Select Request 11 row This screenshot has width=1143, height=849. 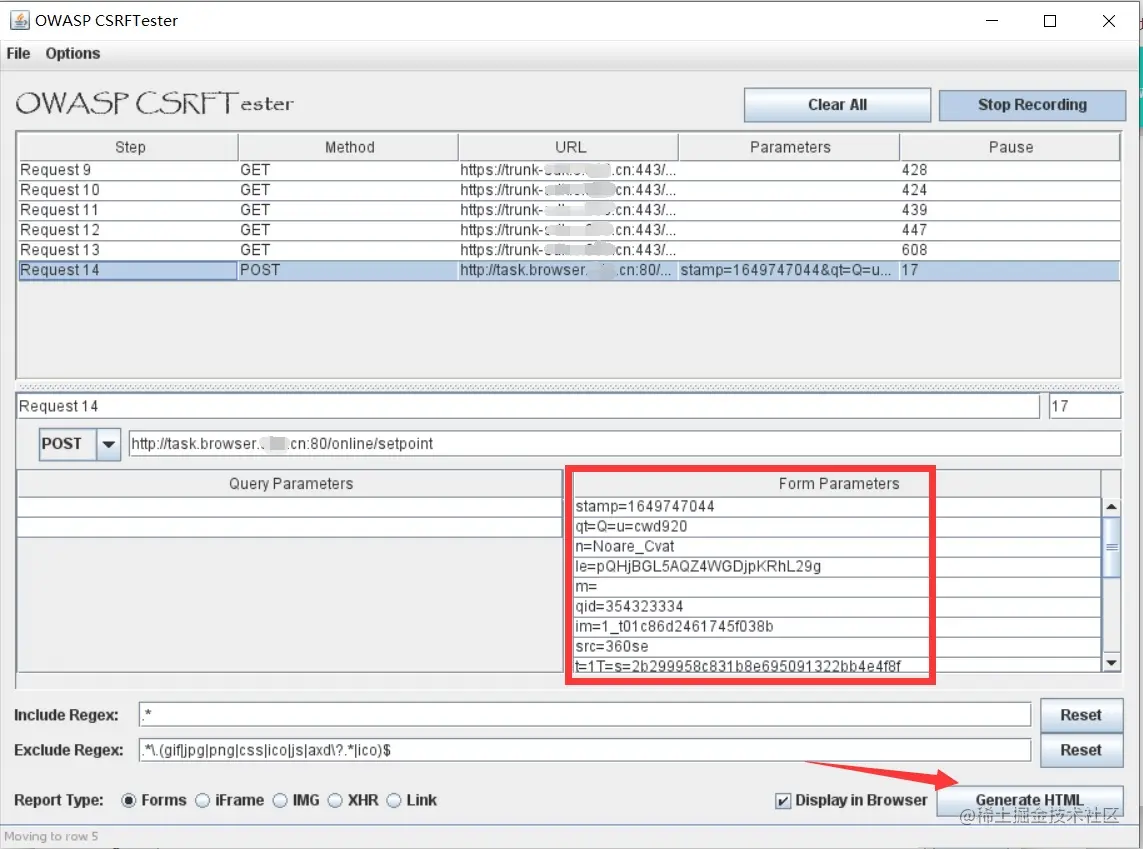pos(569,210)
